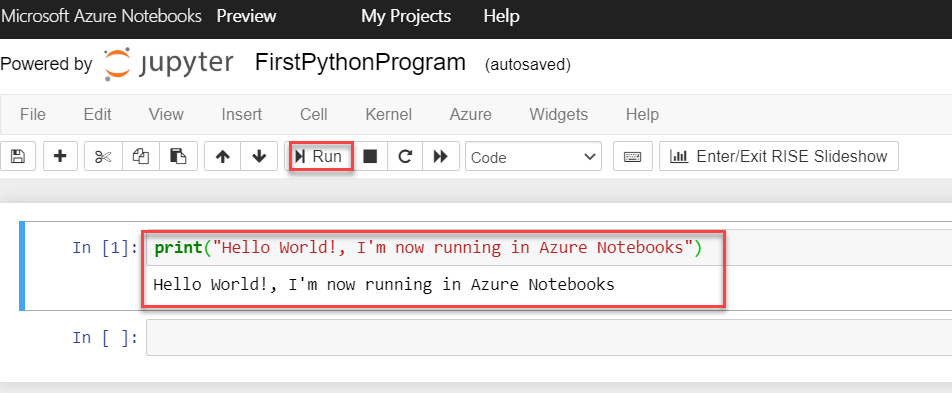Move the selected cell down

pyautogui.click(x=259, y=157)
